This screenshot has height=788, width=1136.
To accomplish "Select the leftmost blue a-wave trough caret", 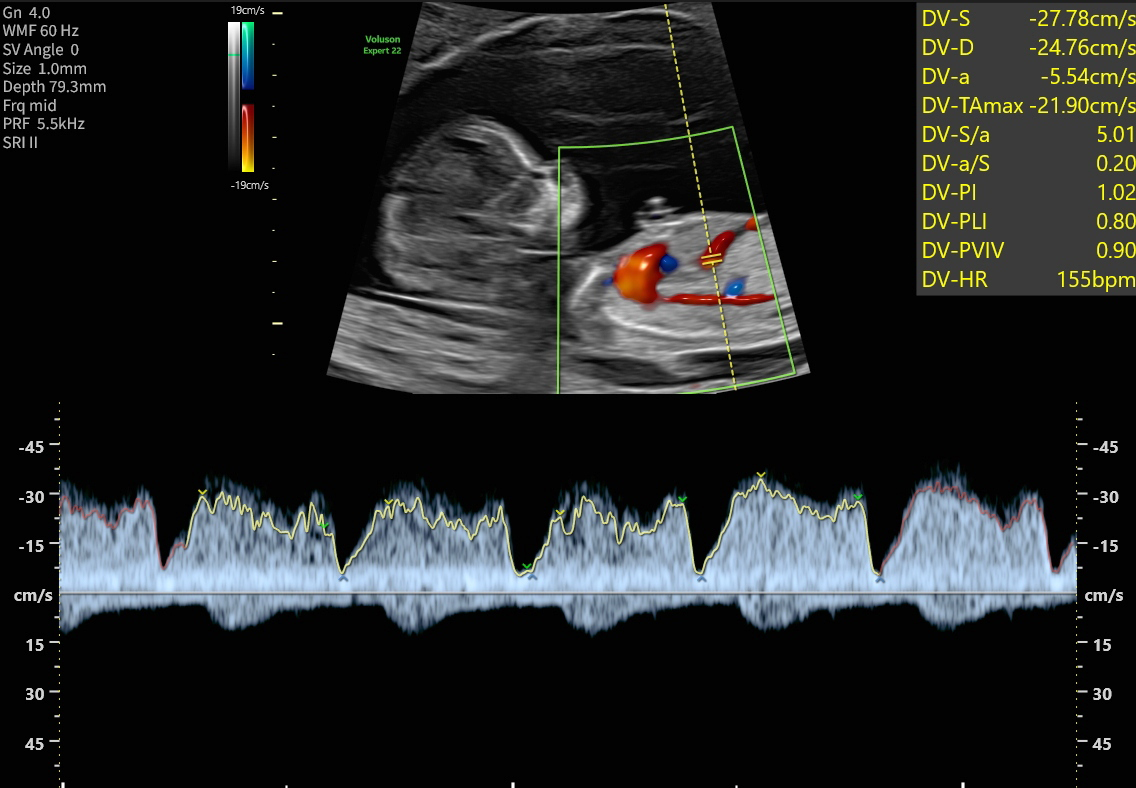I will tap(343, 578).
